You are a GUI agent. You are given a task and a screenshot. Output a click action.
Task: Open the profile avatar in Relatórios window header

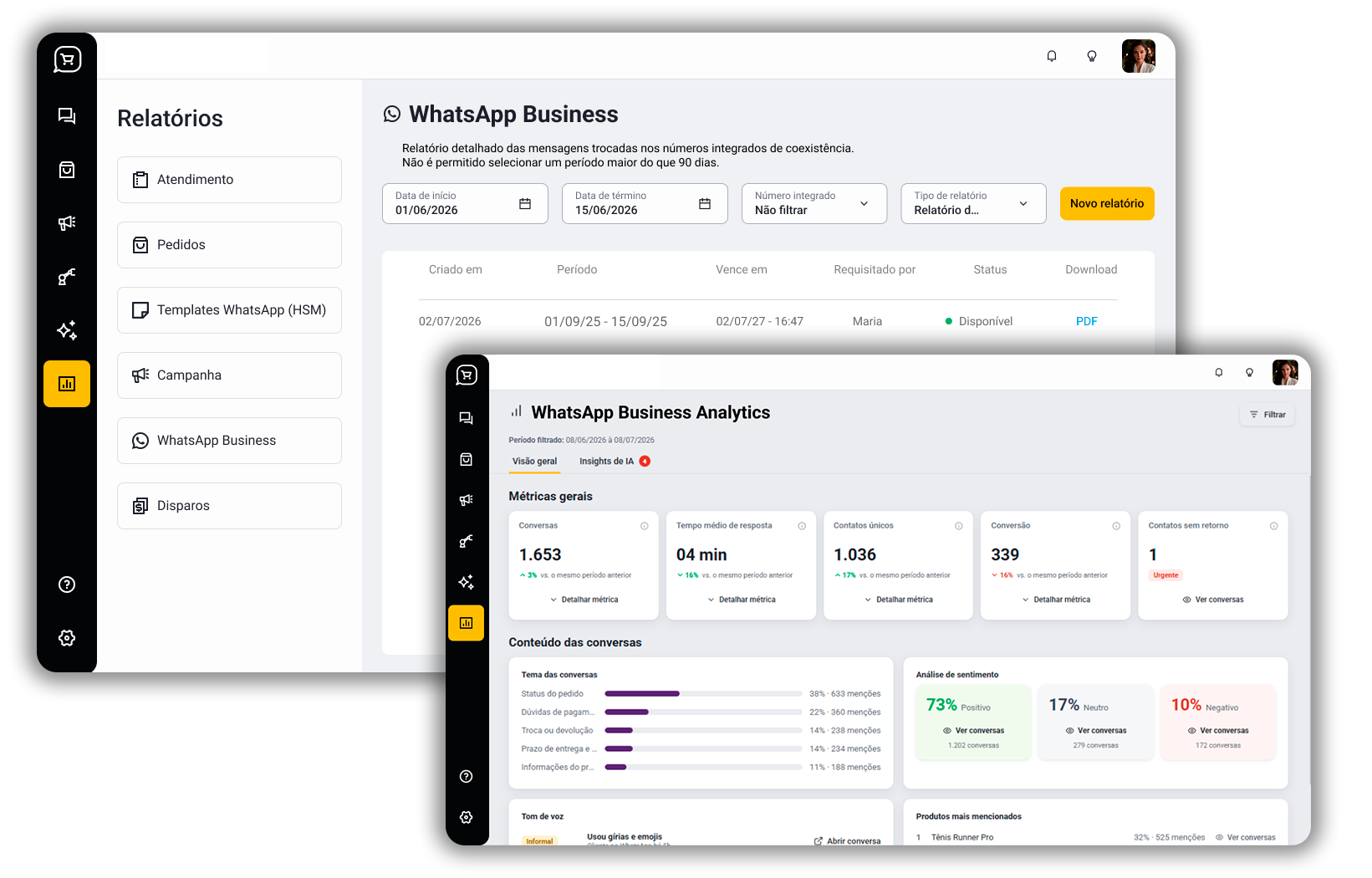[1138, 56]
